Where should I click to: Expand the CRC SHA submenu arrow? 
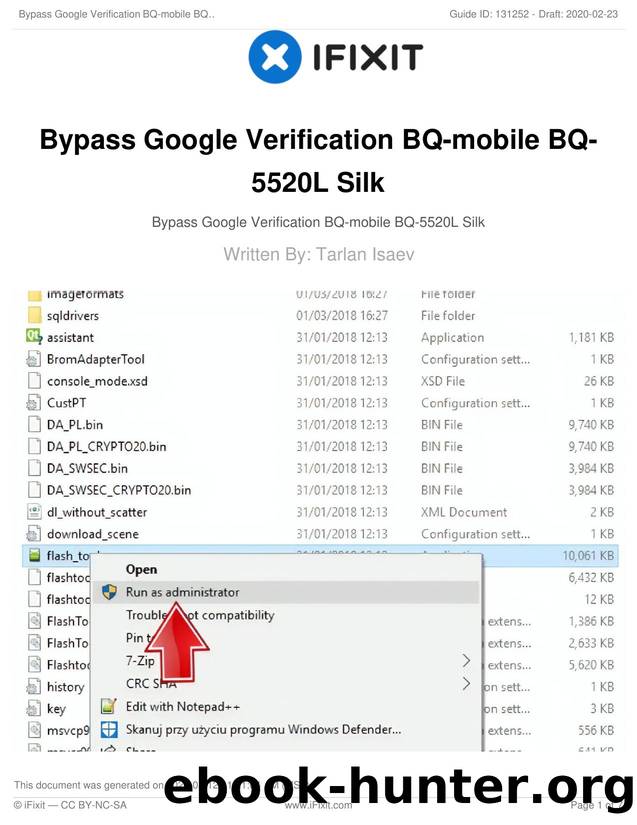coord(466,683)
